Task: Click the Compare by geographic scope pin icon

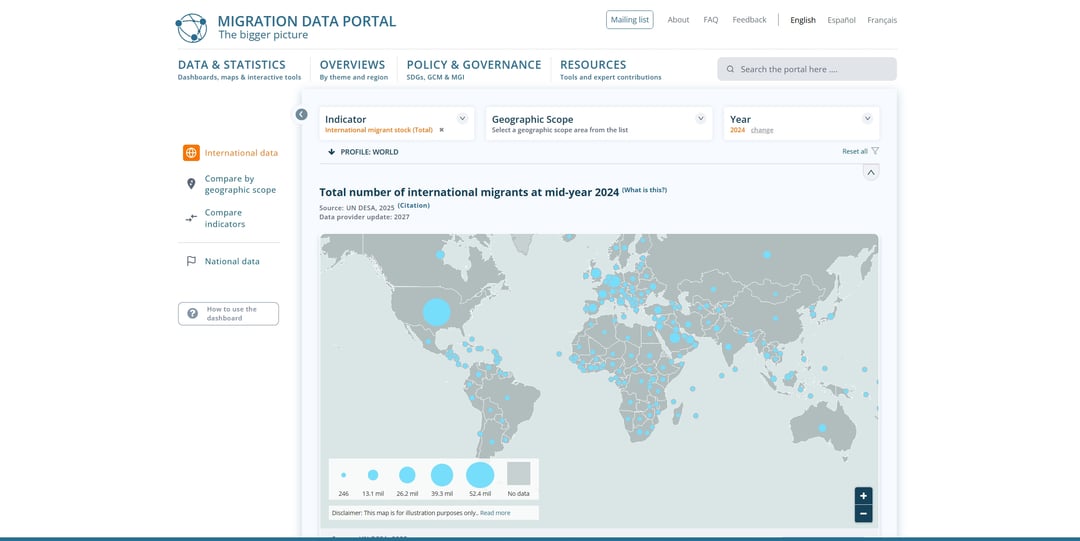Action: 191,184
